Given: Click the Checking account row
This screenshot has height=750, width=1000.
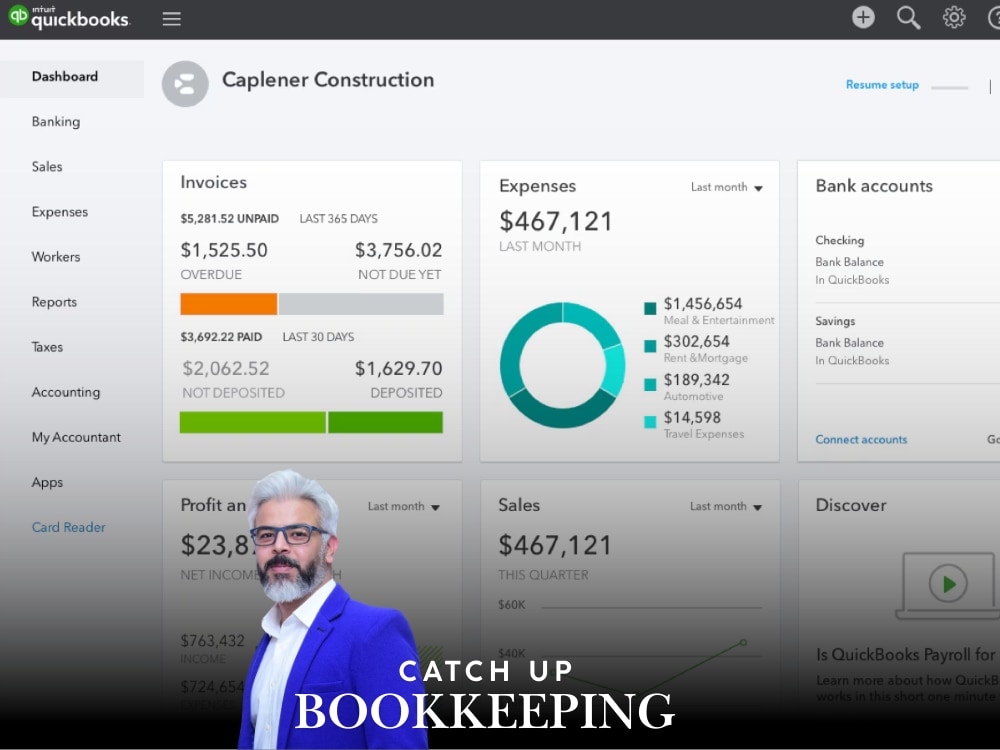Looking at the screenshot, I should coord(907,260).
